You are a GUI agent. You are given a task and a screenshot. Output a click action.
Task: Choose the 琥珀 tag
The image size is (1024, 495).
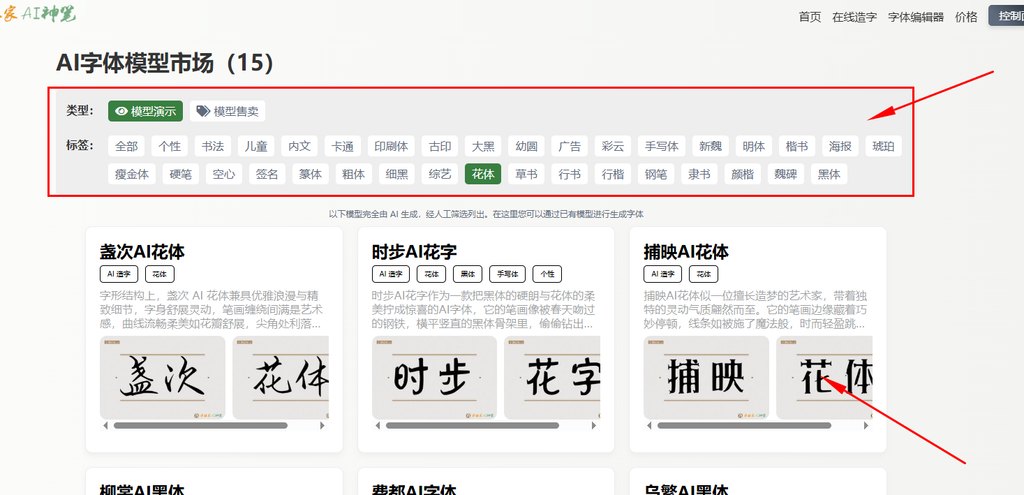(x=883, y=146)
